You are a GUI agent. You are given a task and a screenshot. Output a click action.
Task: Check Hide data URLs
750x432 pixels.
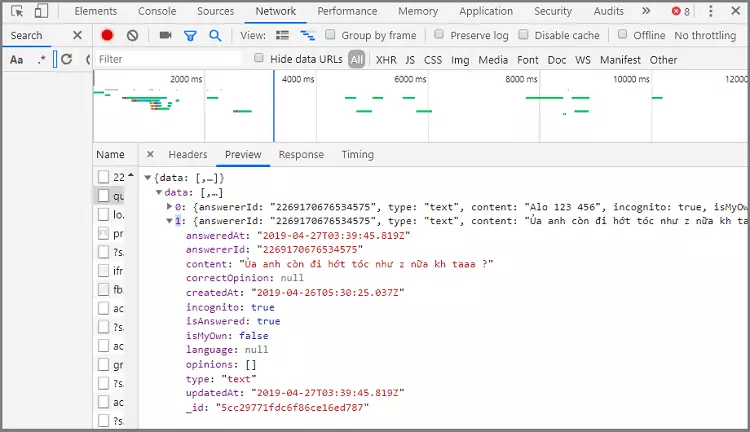coord(258,58)
